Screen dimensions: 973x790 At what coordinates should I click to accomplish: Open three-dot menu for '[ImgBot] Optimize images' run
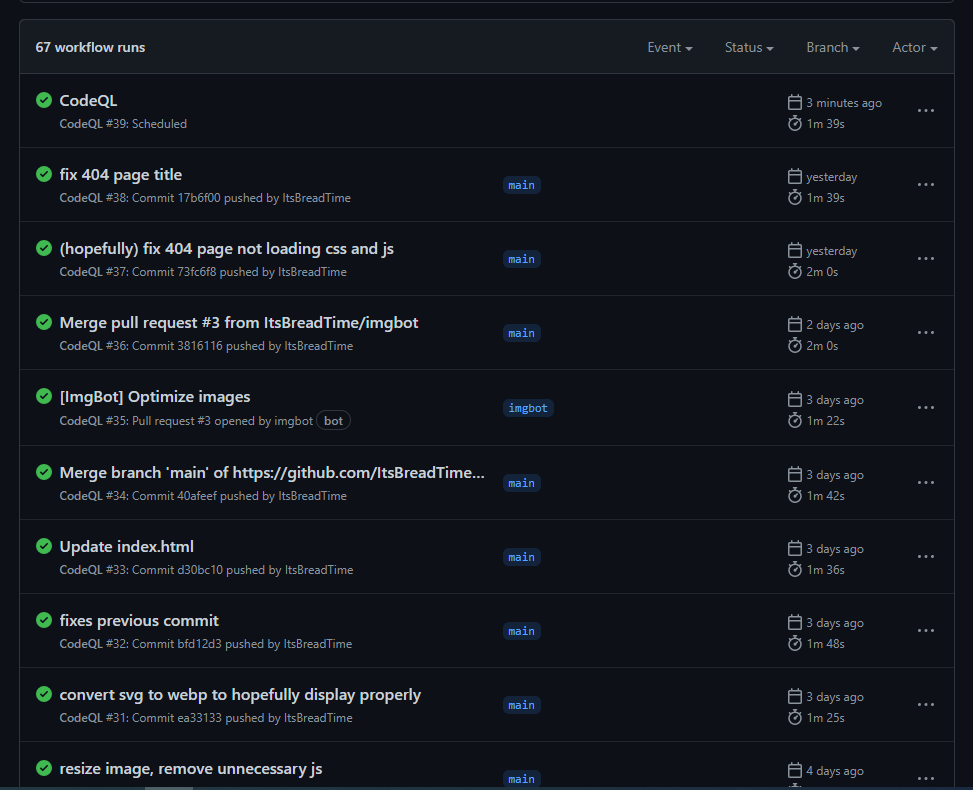[925, 408]
